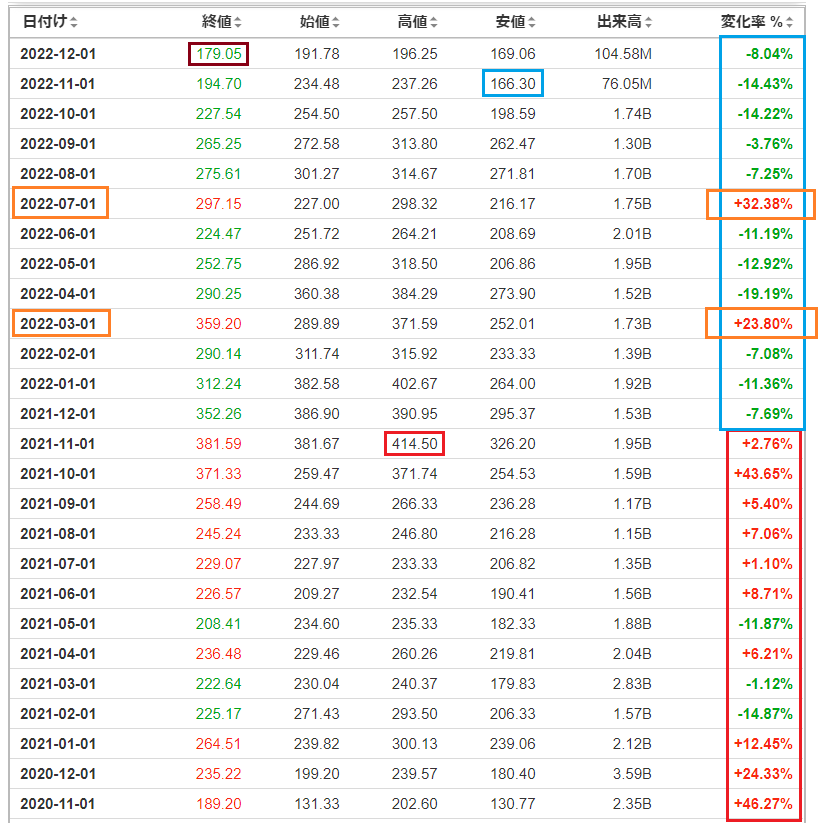Select opening price 301.27
This screenshot has height=828, width=820.
317,174
